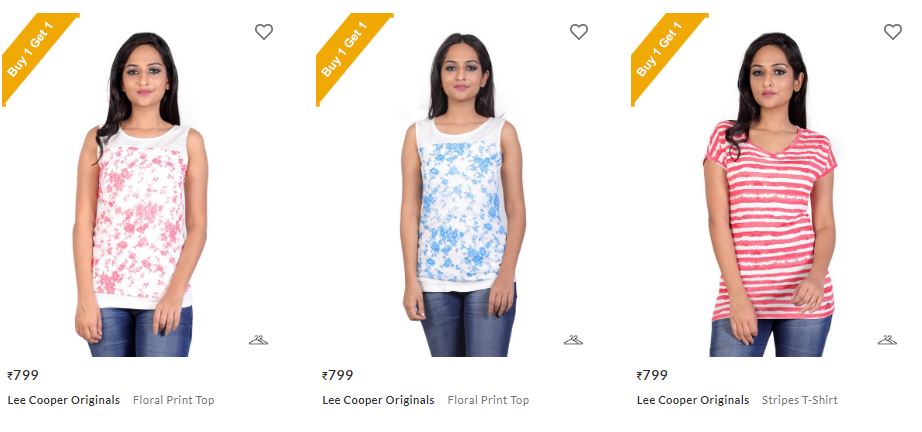Click hanger icon on pink floral top
The height and width of the screenshot is (432, 922).
(x=258, y=340)
